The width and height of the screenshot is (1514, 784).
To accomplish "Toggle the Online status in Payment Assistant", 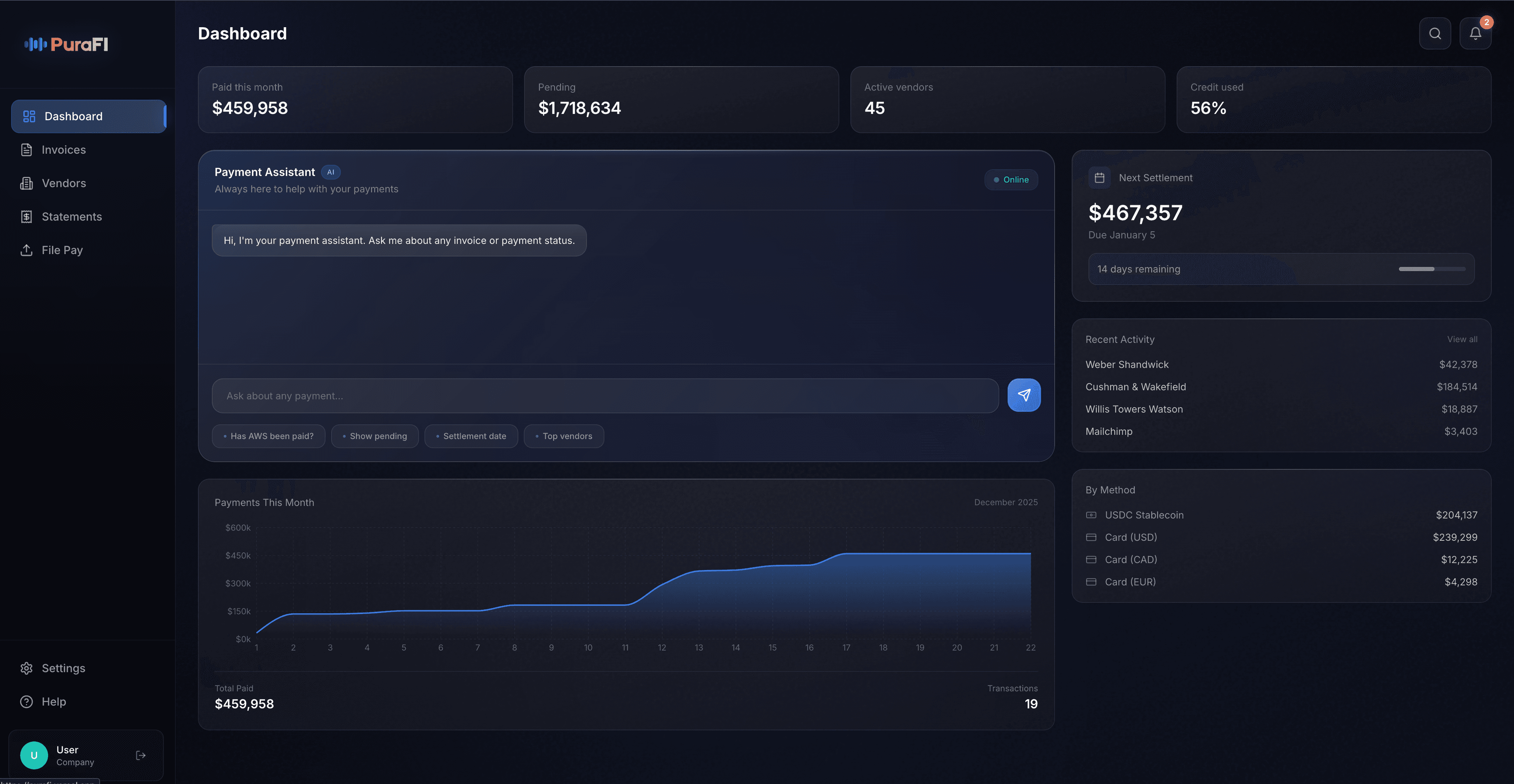I will 1011,179.
